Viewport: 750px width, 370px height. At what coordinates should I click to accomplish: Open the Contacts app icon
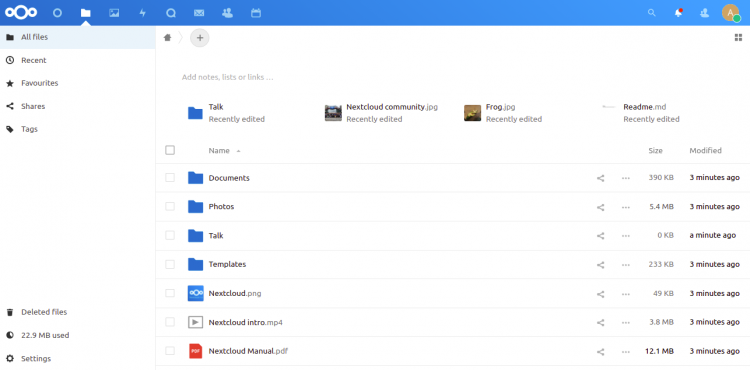[x=227, y=13]
